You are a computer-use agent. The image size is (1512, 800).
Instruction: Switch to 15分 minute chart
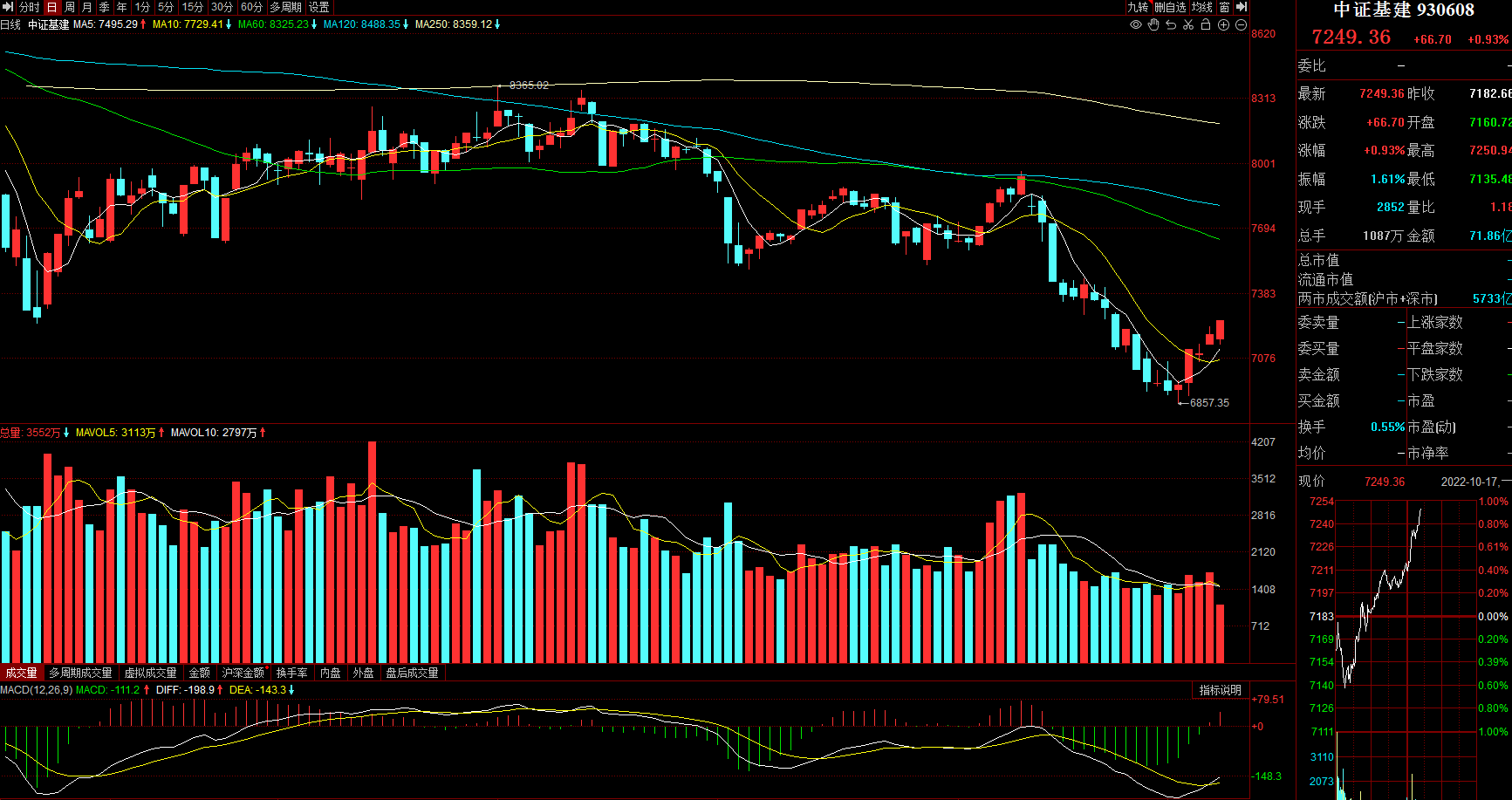(193, 7)
